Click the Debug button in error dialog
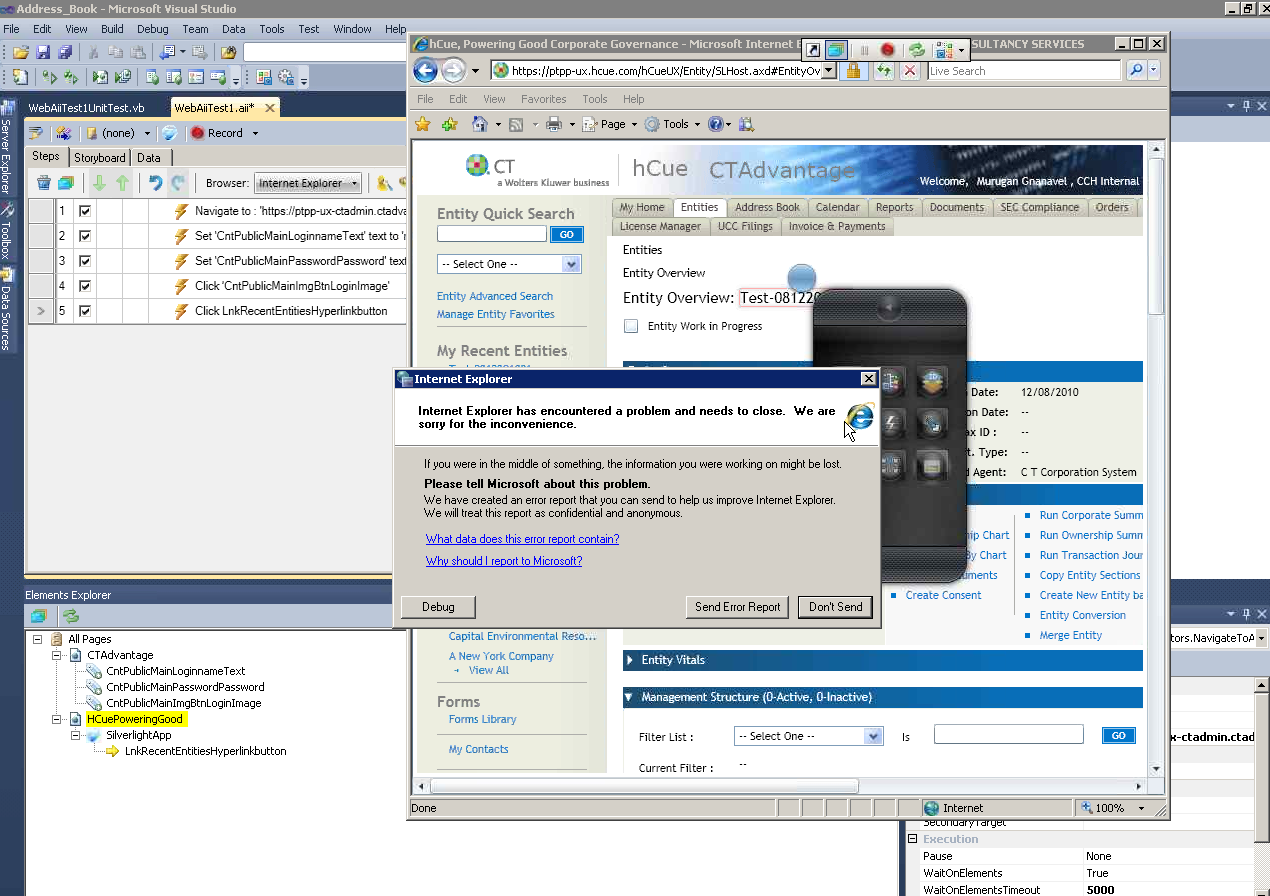The height and width of the screenshot is (896, 1270). click(x=438, y=607)
